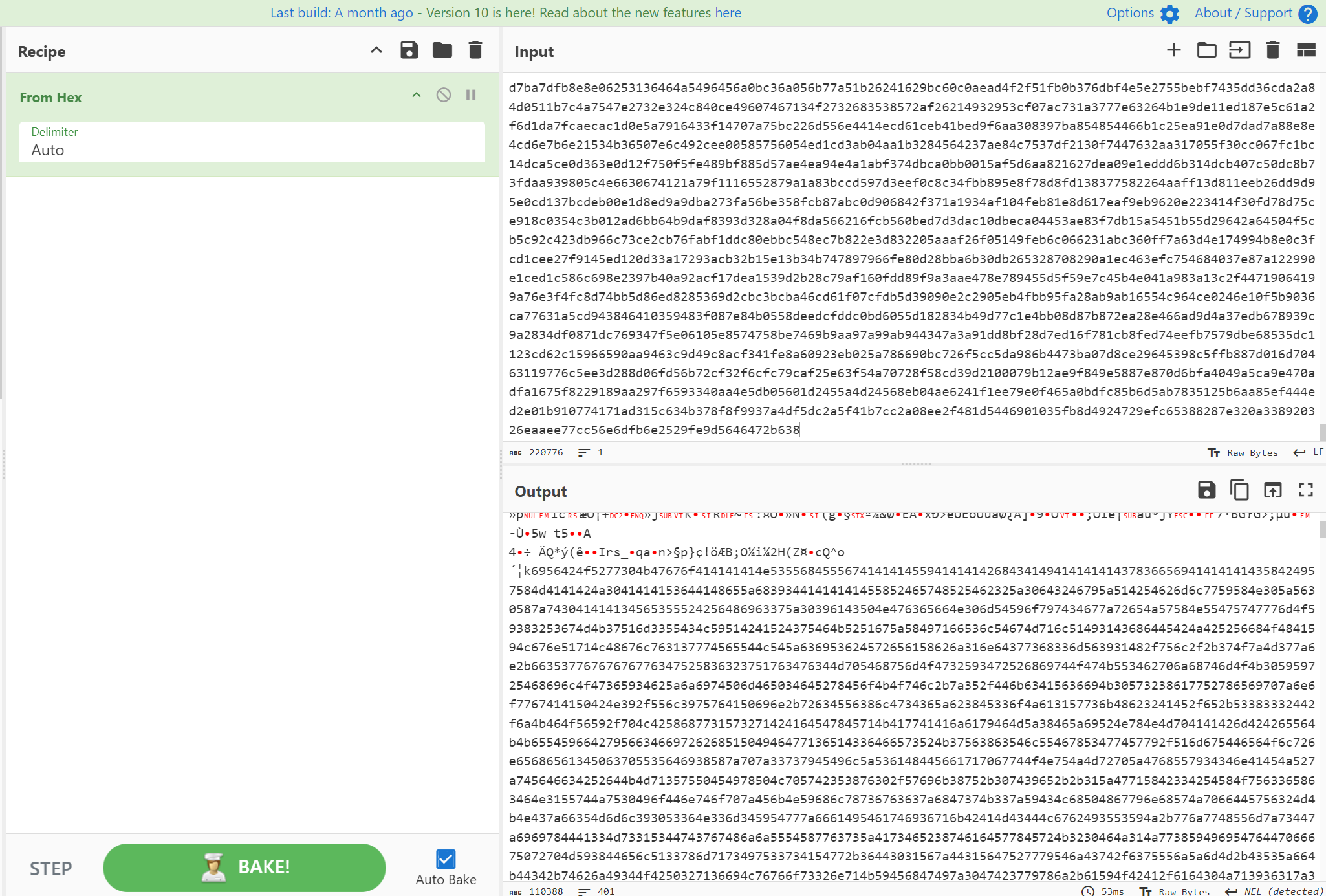Disable the From Hex operation
This screenshot has width=1326, height=896.
point(443,96)
